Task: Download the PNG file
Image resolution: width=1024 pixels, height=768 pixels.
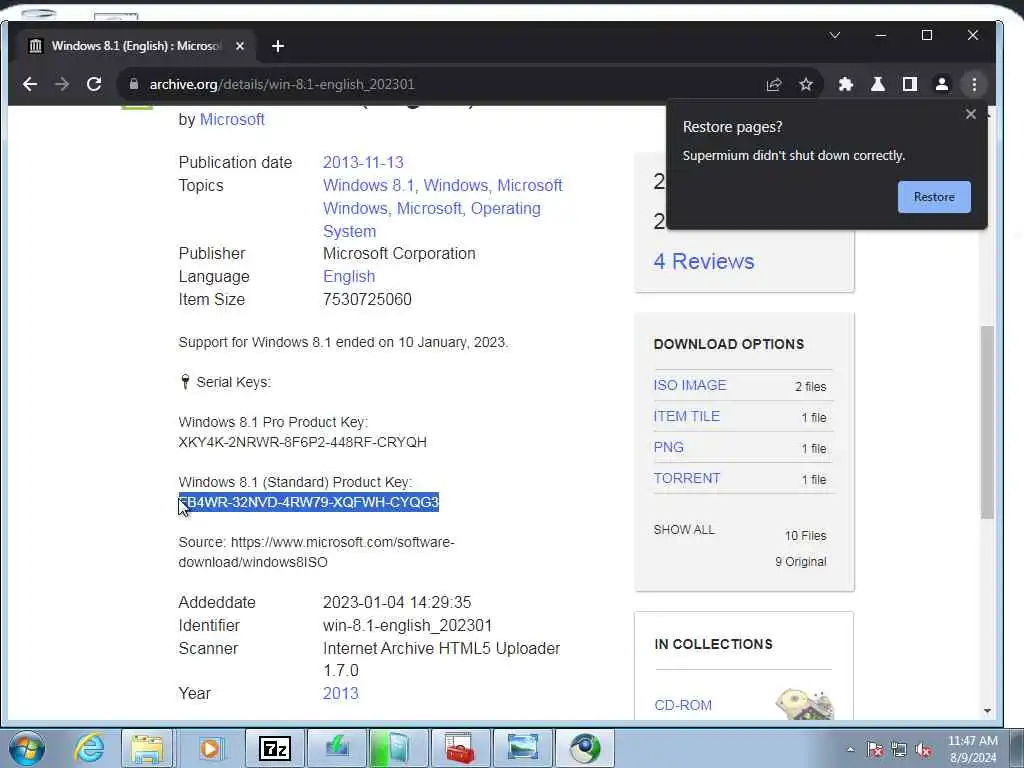Action: [668, 447]
